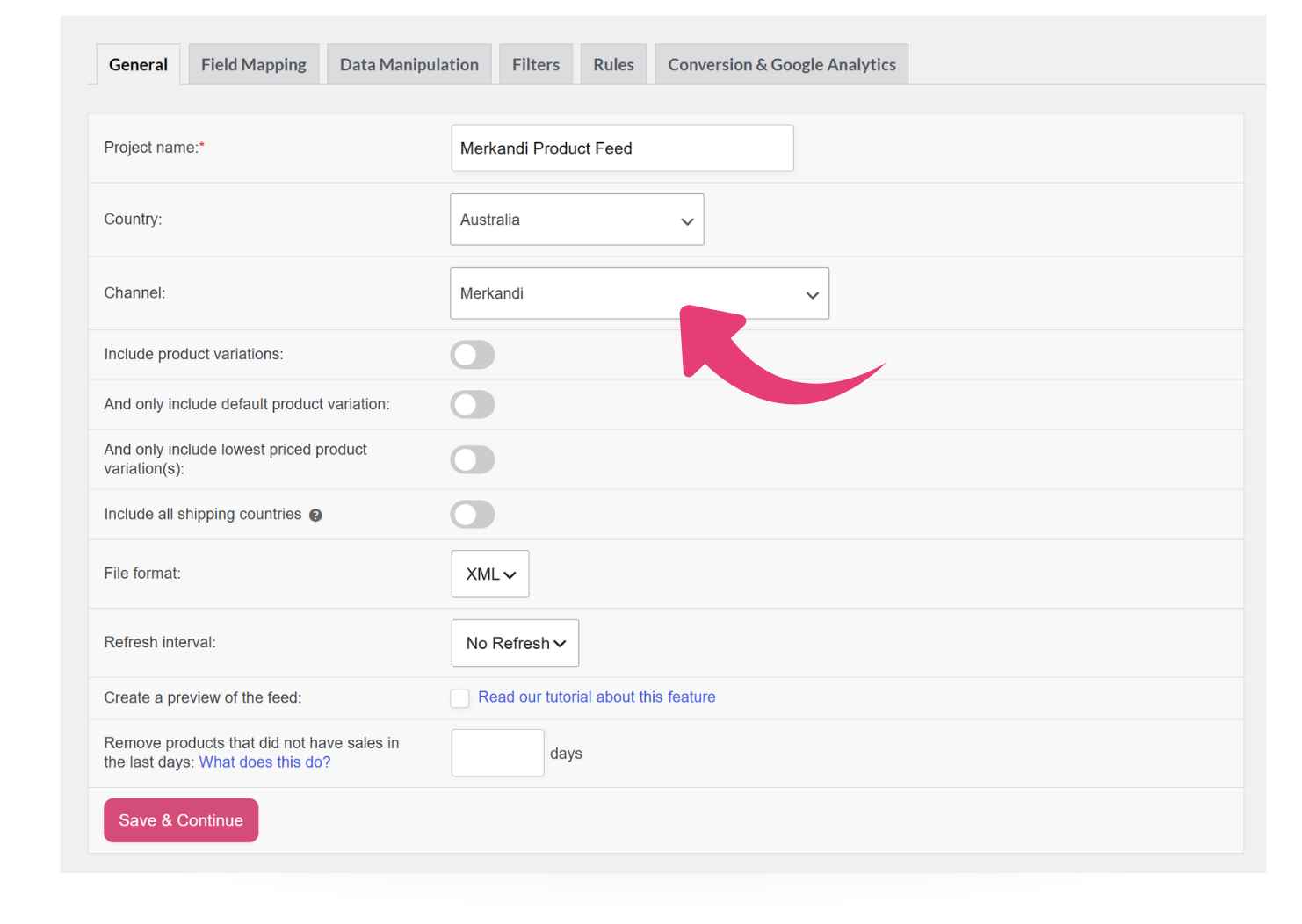Viewport: 1302px width, 924px height.
Task: Check the Create a preview of the feed box
Action: click(x=459, y=698)
